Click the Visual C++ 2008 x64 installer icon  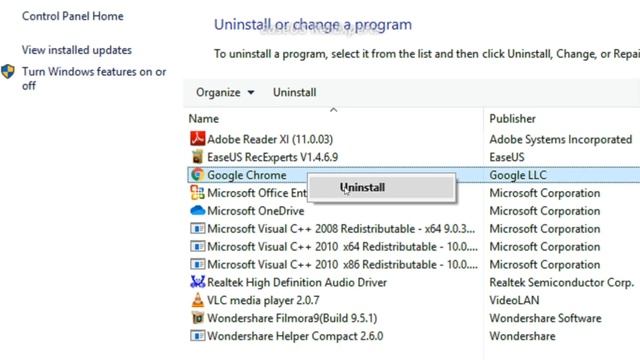click(198, 229)
